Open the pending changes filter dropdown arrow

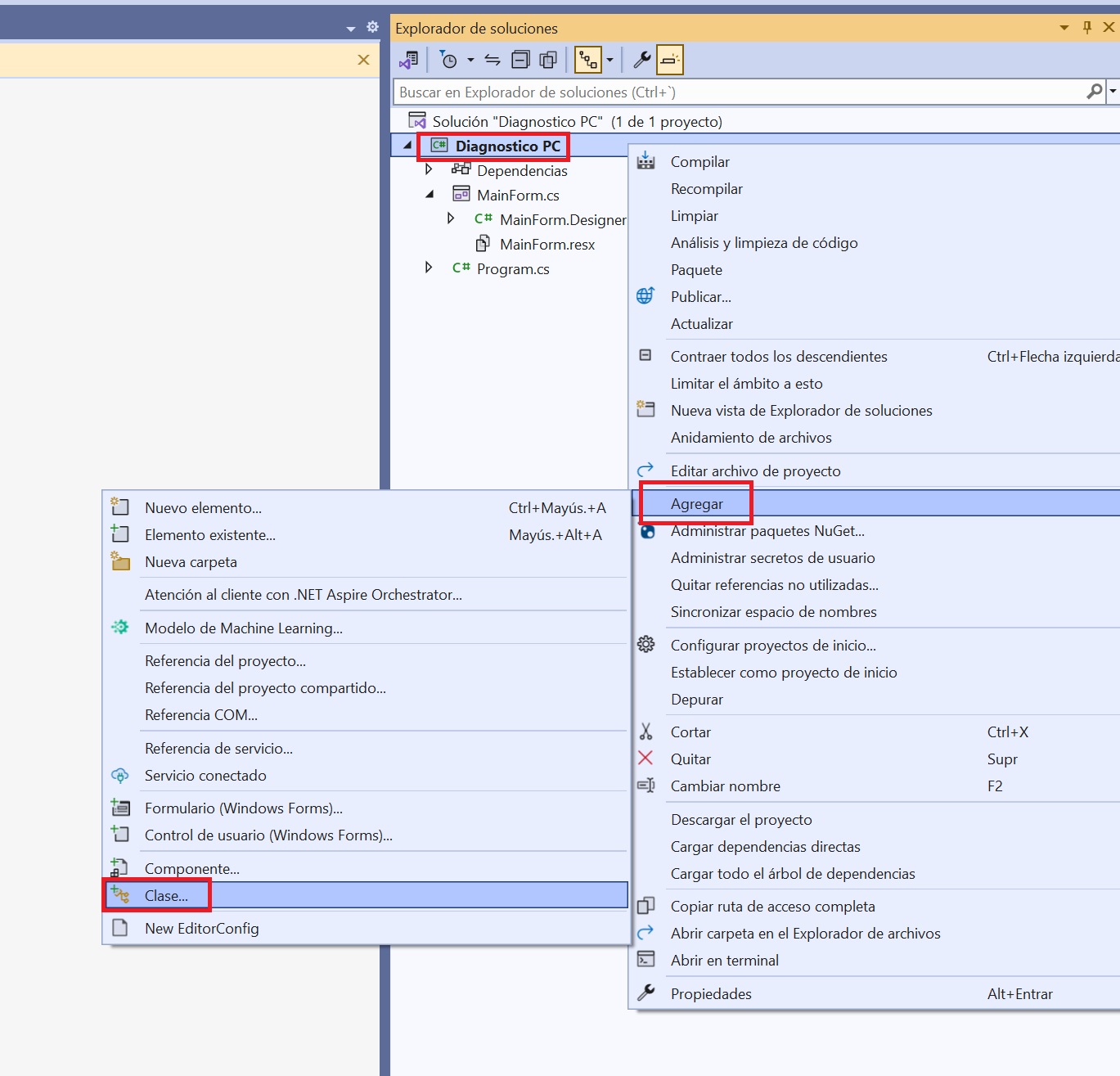[x=470, y=60]
